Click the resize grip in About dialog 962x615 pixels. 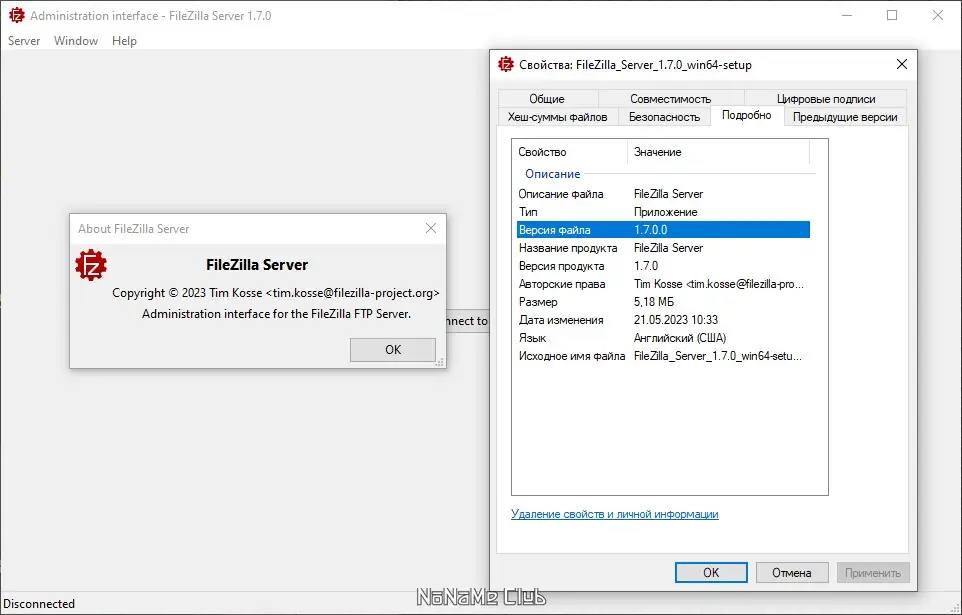point(440,362)
